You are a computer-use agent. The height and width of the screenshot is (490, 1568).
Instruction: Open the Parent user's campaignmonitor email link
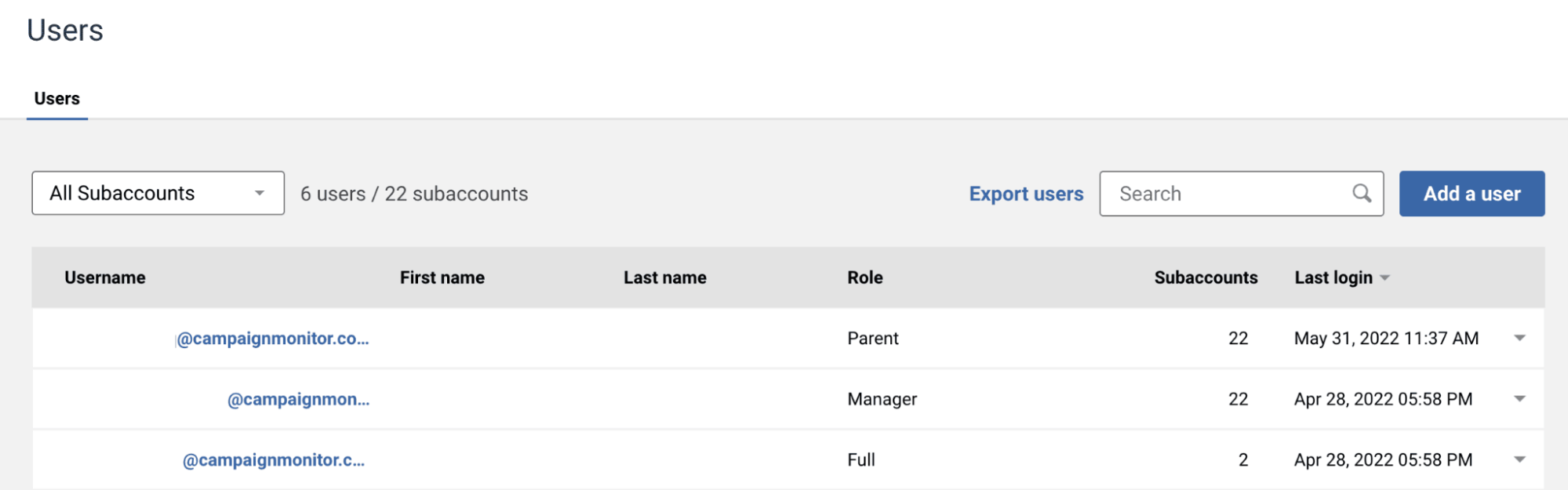272,339
